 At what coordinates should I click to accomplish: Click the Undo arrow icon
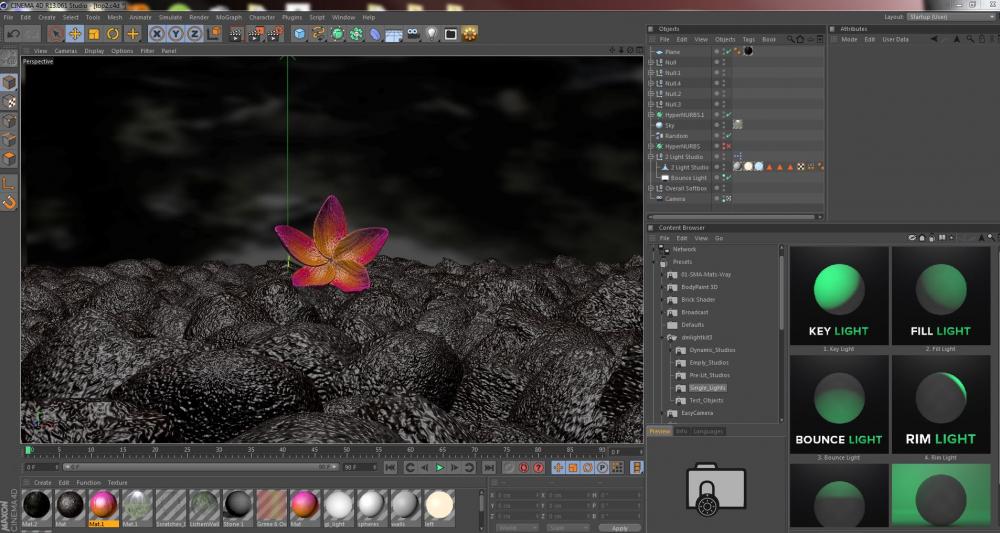[14, 34]
